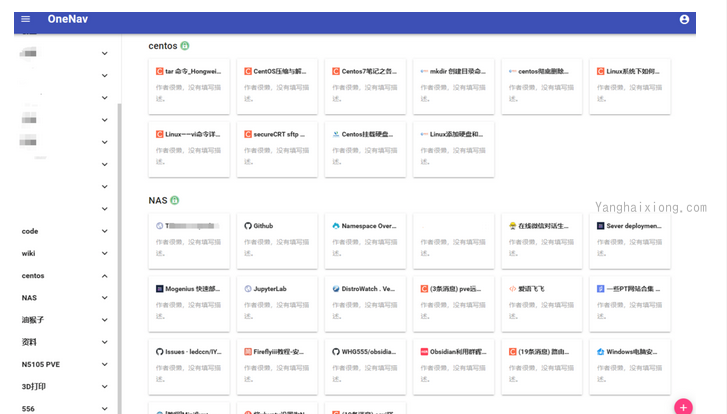Click the sidebar vertical scrollbar
727x414 pixels.
tap(119, 258)
